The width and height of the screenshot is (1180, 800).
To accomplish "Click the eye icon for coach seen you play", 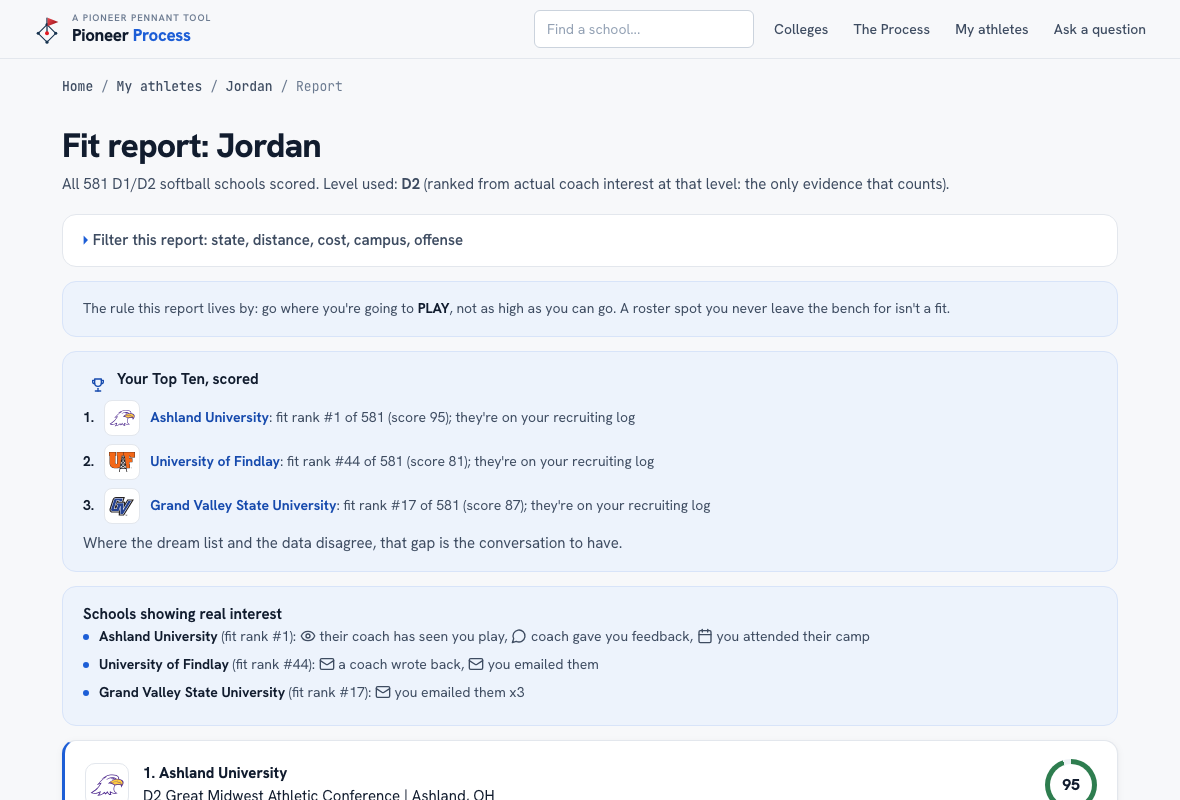I will [308, 637].
